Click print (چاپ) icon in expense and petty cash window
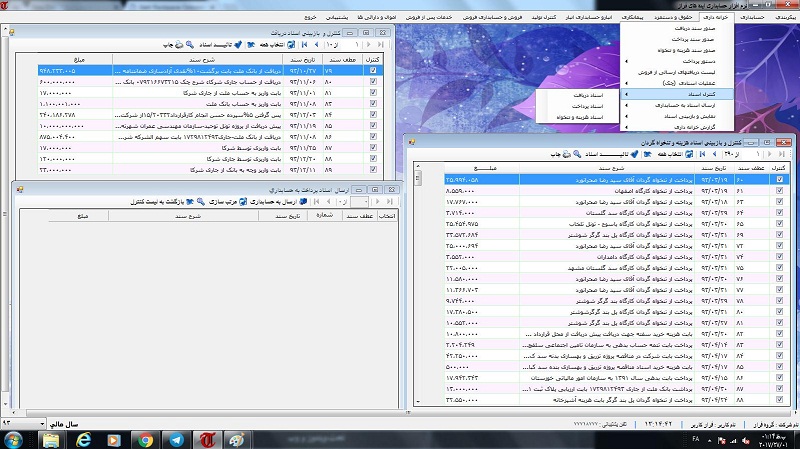800x449 pixels. 566,154
